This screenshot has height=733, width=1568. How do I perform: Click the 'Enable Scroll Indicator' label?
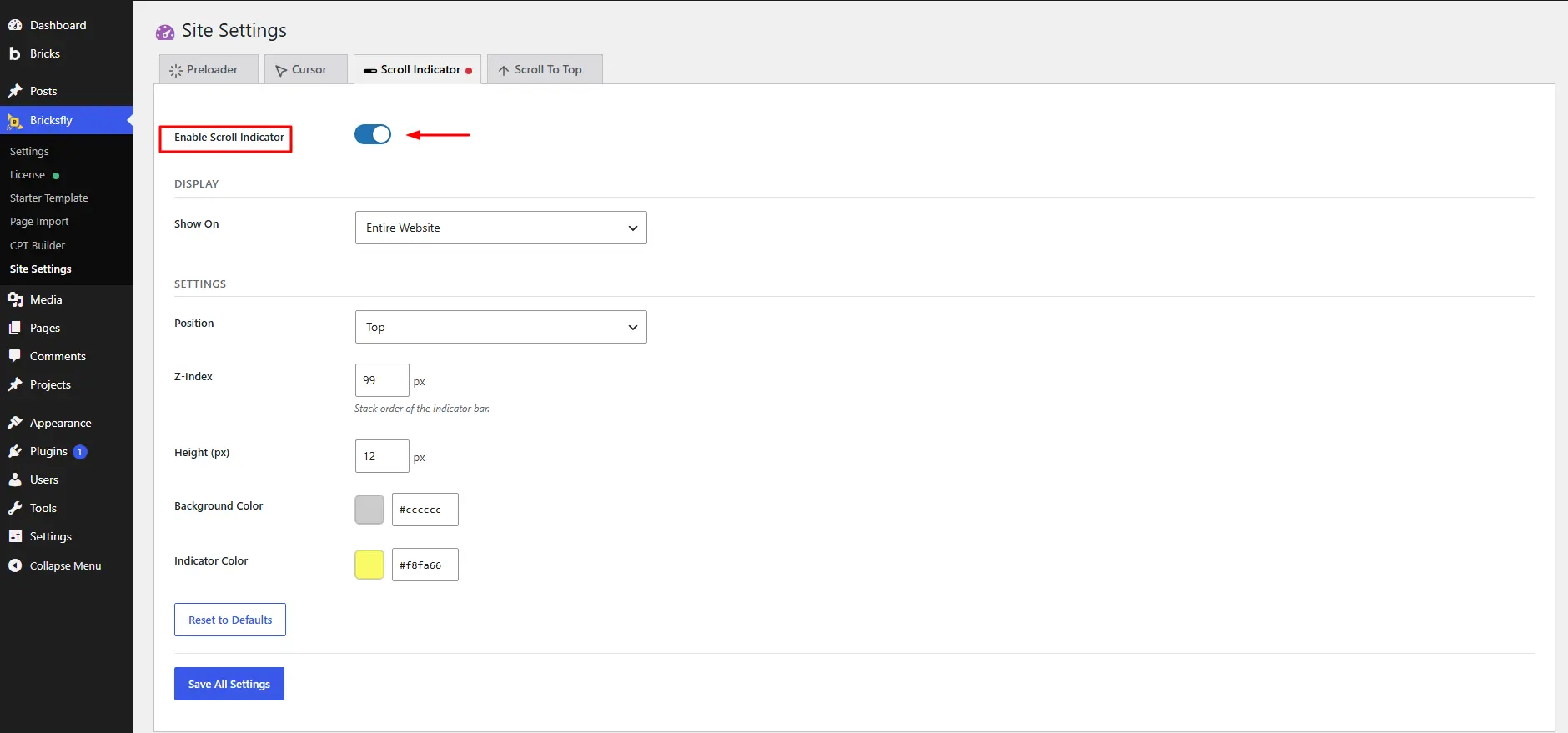click(229, 137)
